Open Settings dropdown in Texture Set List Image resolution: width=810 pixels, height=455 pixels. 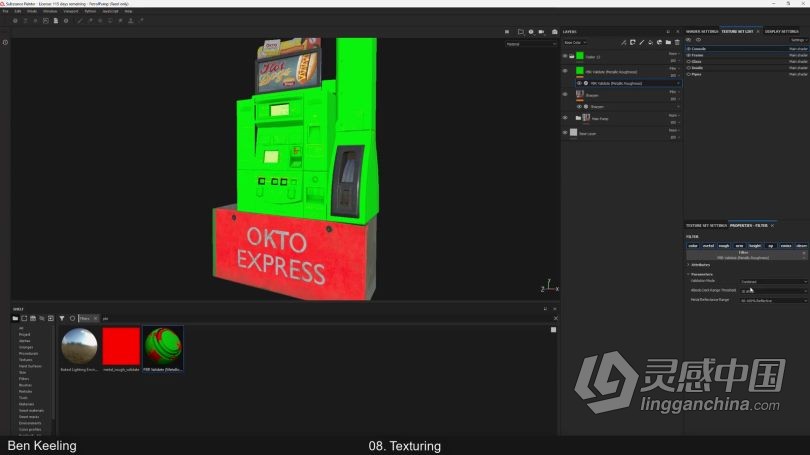(x=798, y=40)
